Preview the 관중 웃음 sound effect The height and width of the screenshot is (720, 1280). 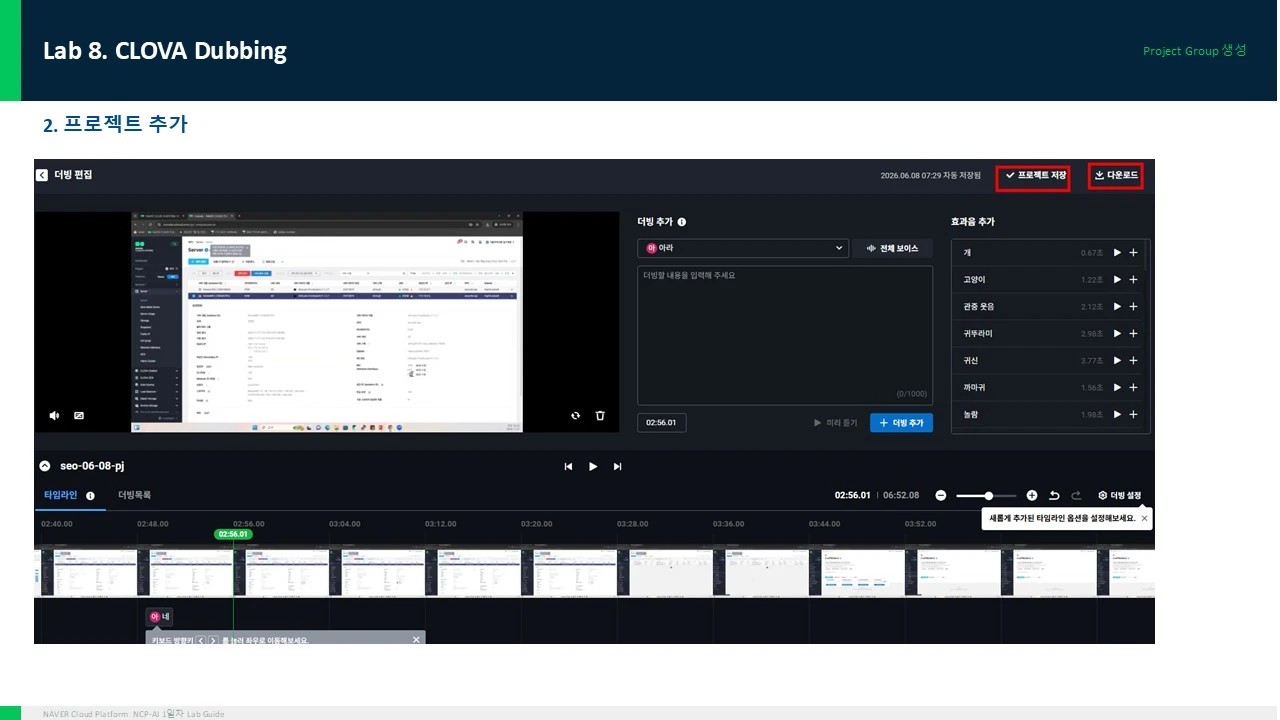coord(1118,307)
